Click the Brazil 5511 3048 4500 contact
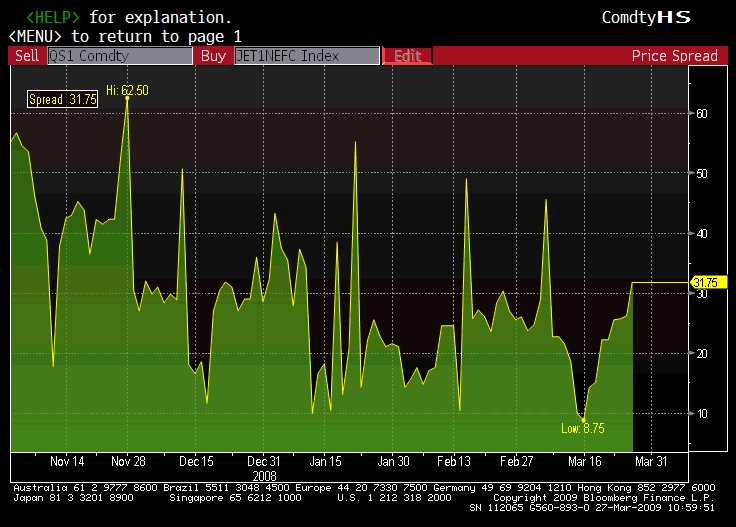This screenshot has width=736, height=527. (x=227, y=488)
